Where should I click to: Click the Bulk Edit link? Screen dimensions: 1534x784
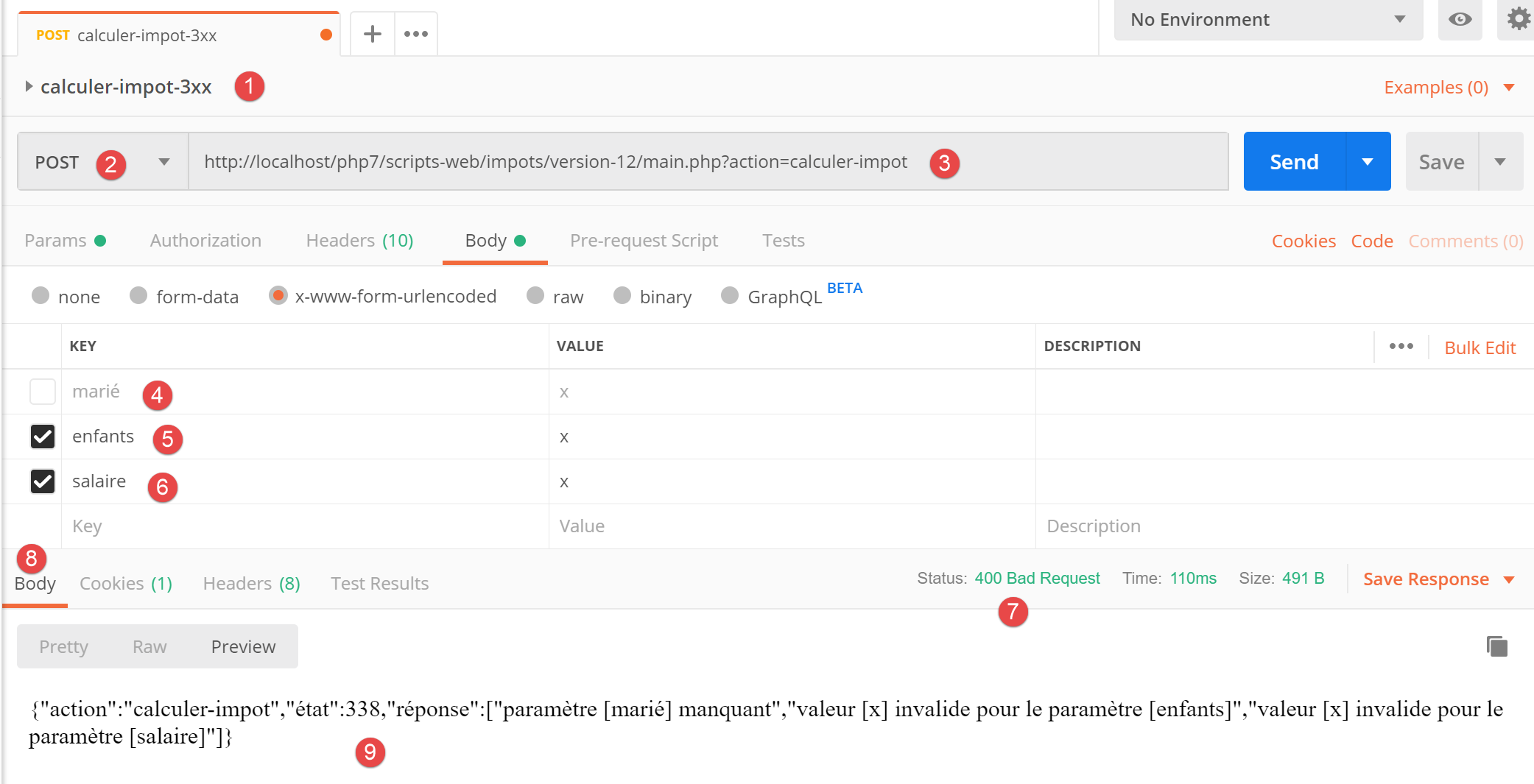1480,347
